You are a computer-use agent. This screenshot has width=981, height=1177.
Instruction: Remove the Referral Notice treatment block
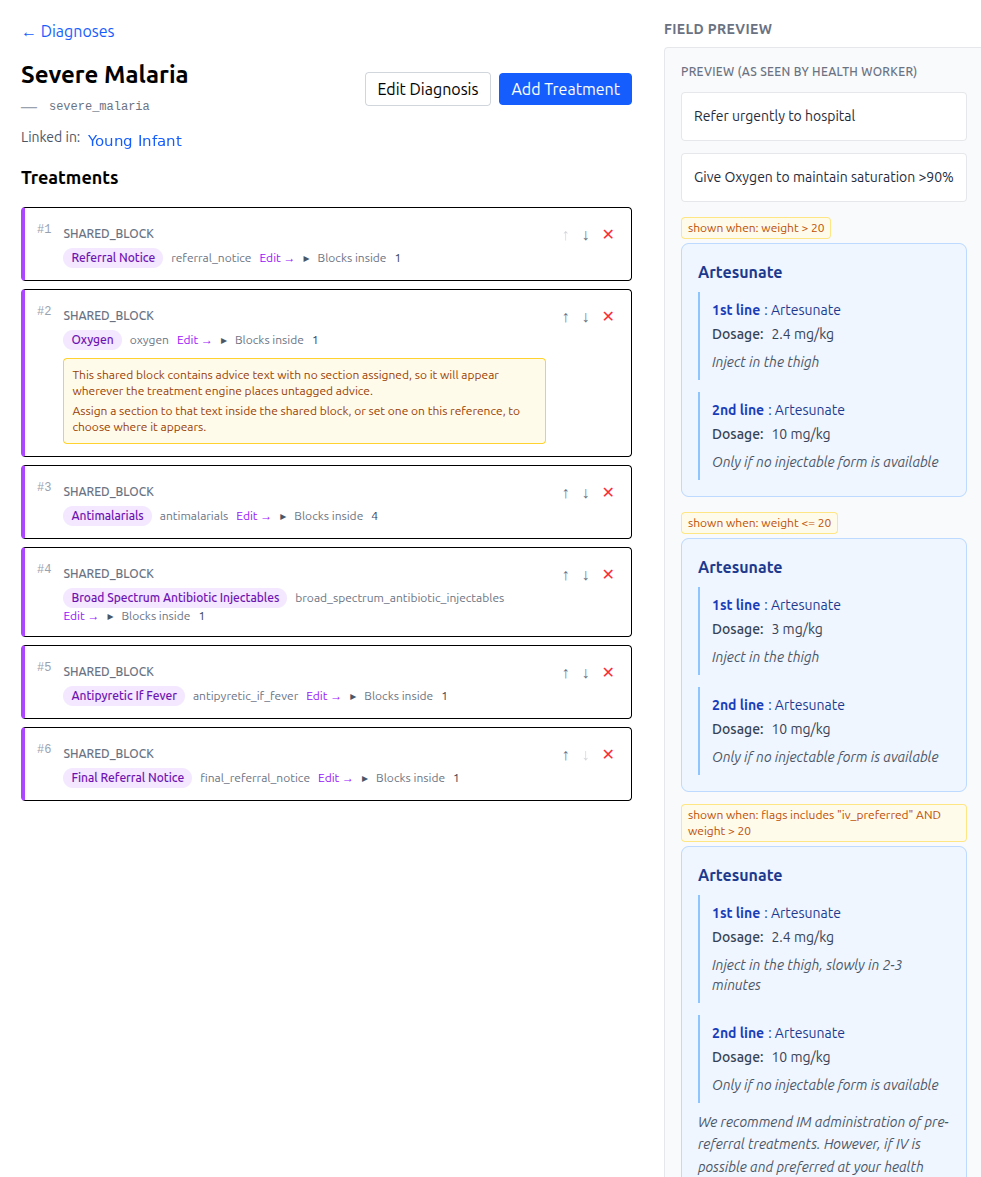(x=608, y=235)
